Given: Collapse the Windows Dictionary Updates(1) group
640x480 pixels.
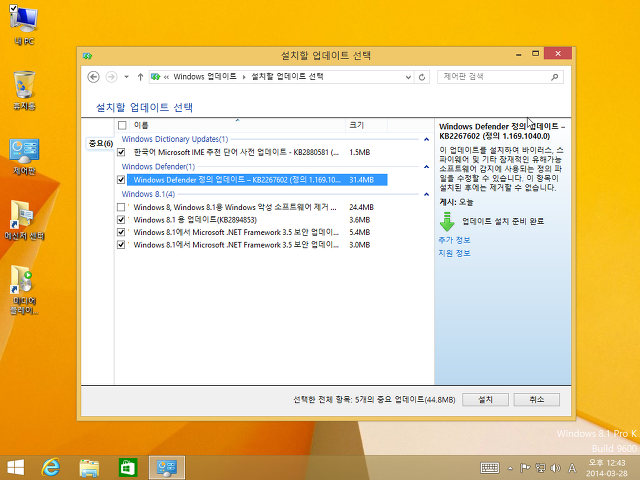Looking at the screenshot, I should tap(426, 140).
